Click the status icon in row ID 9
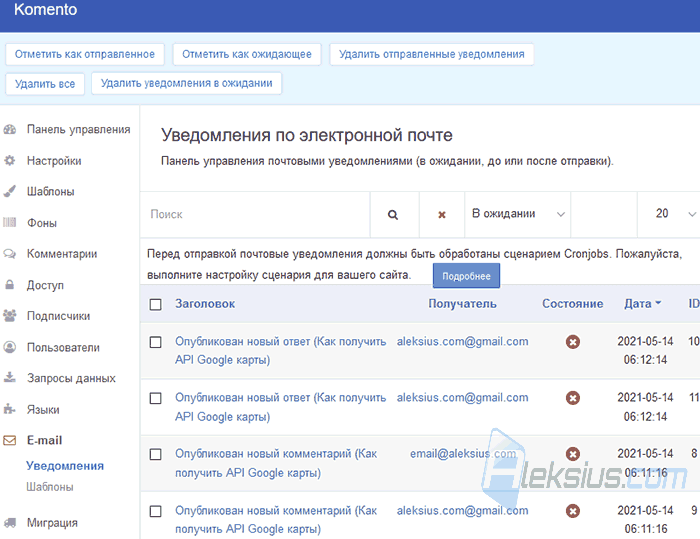Screen dimensions: 700x539 573,511
